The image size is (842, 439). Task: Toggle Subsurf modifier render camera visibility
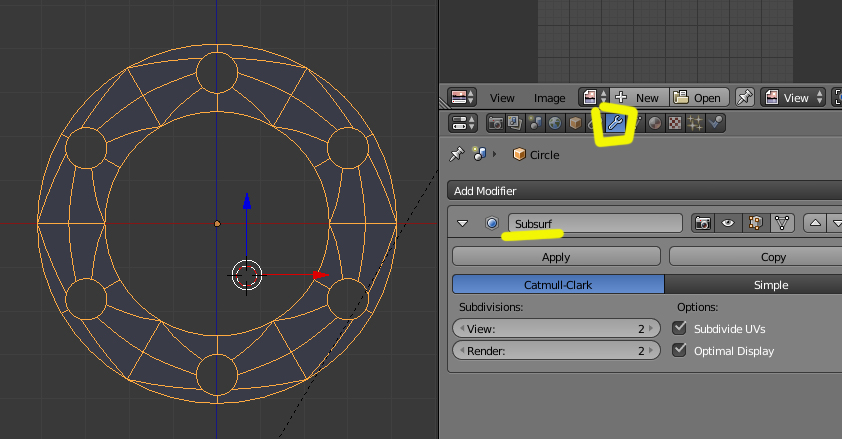[x=703, y=224]
